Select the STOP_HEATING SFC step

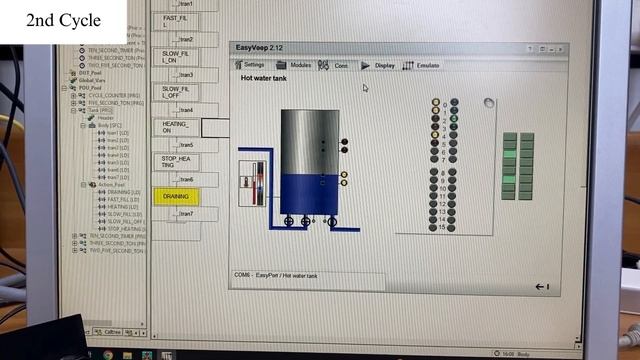pos(176,162)
